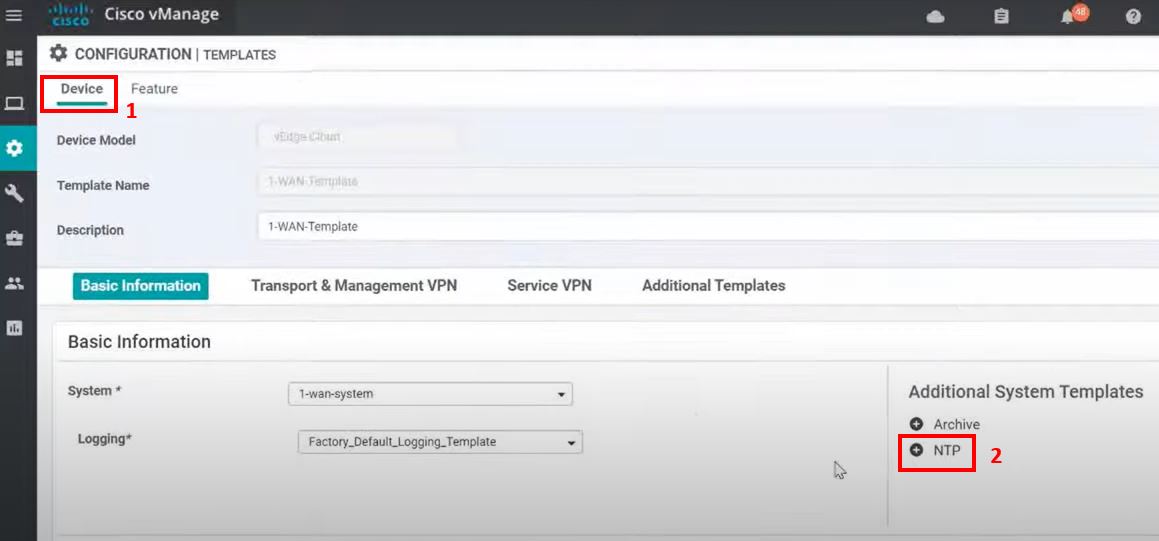Open the Dashboard icon in sidebar
Viewport: 1159px width, 541px height.
pos(15,58)
